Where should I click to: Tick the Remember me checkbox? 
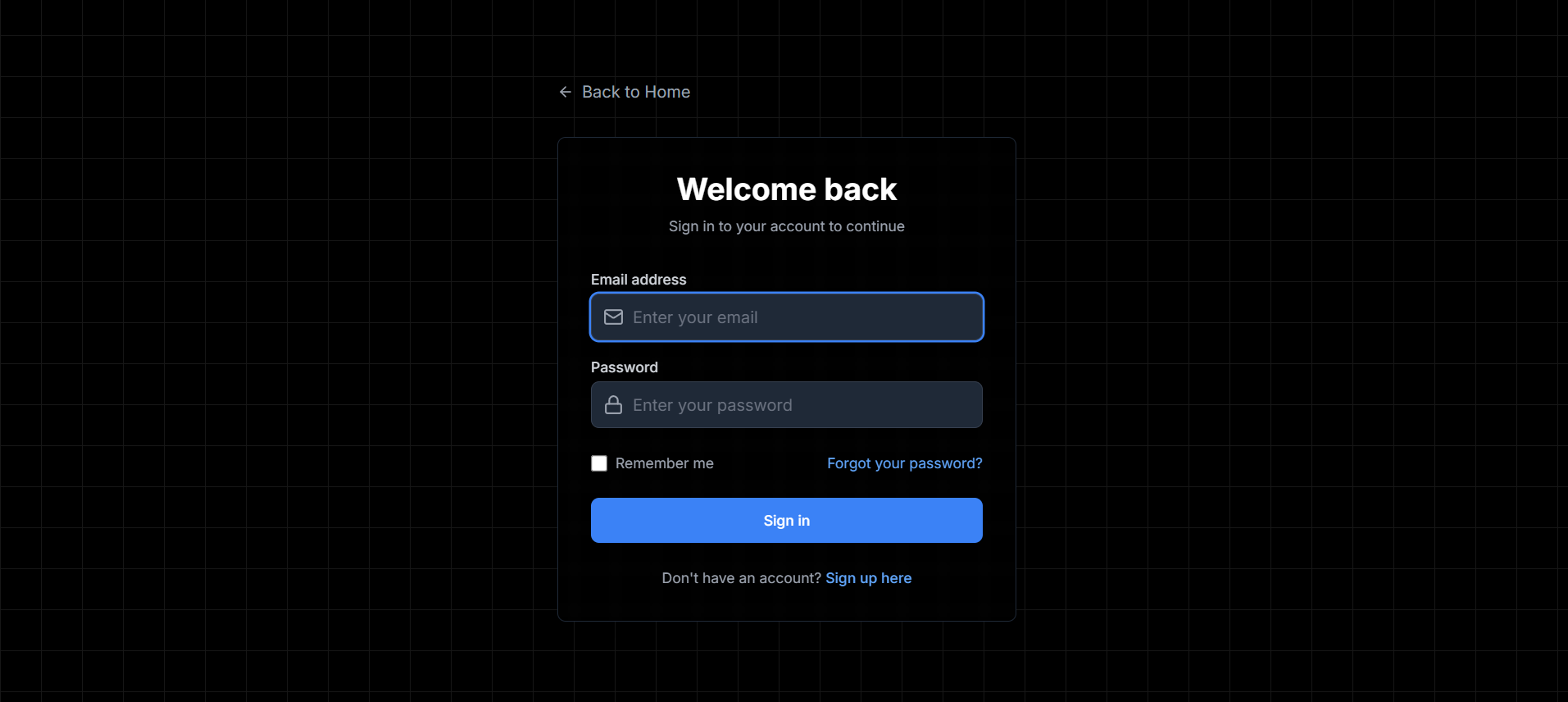[x=599, y=463]
